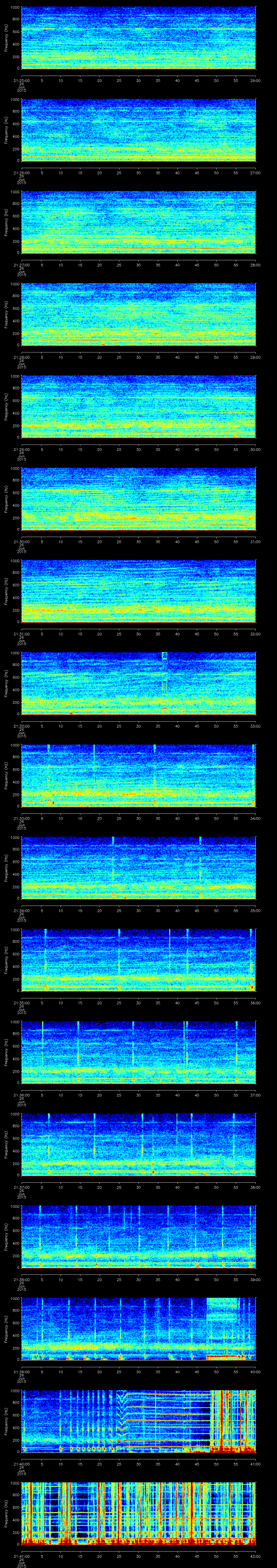Click the '21:28:00' start time label
Image resolution: width=277 pixels, height=1568 pixels.
pos(21,357)
